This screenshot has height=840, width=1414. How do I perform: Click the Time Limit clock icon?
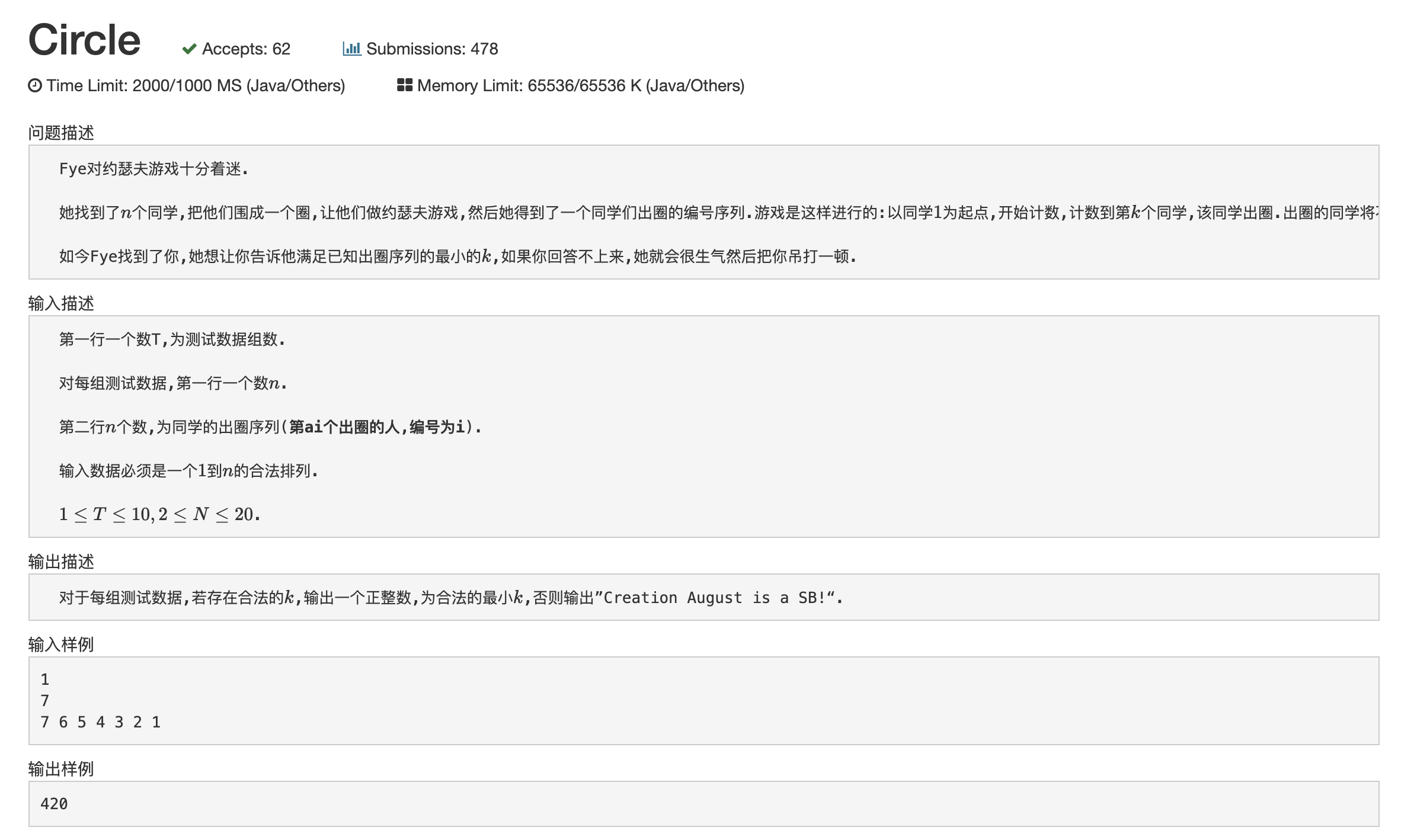pos(35,86)
